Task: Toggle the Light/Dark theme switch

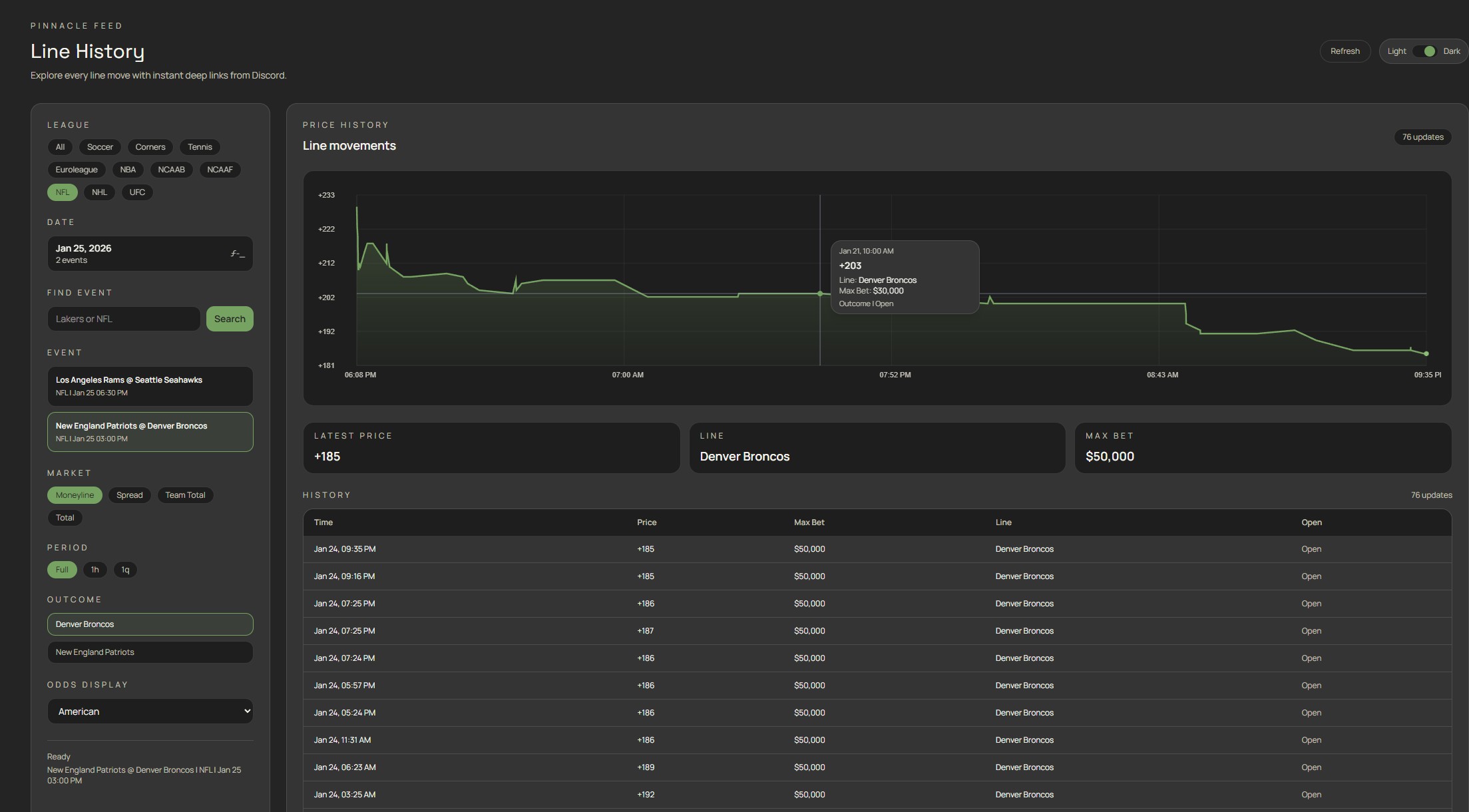Action: tap(1424, 51)
